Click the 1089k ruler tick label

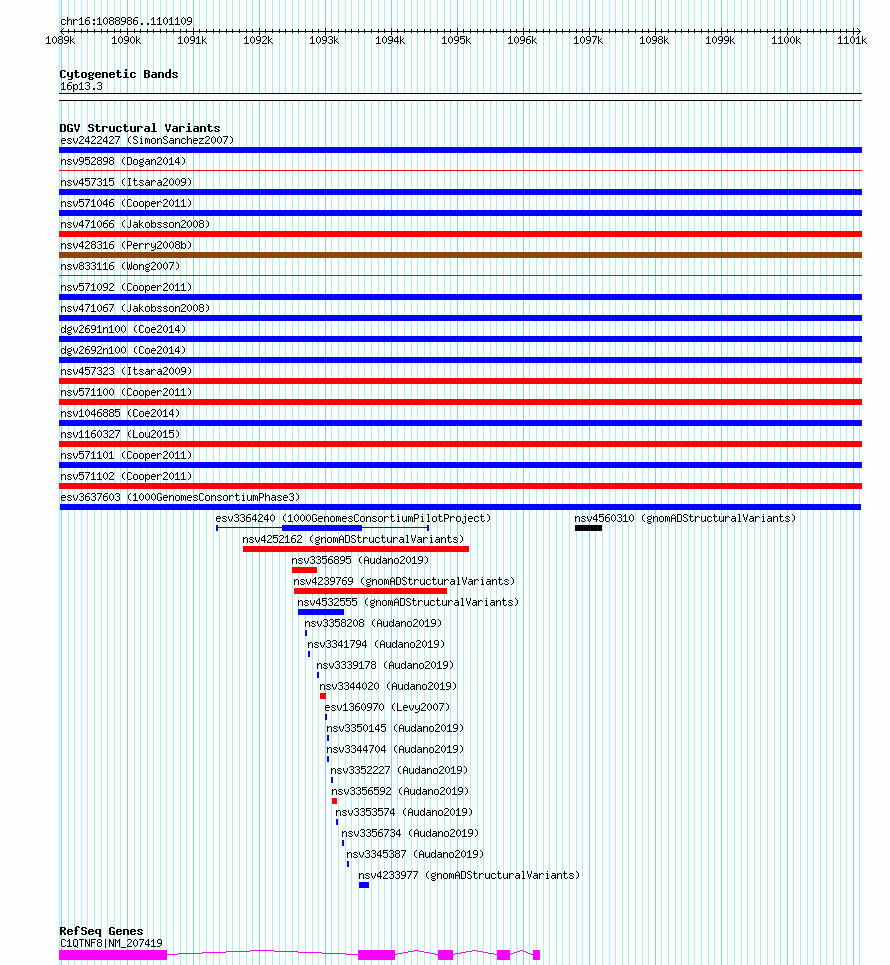click(60, 41)
